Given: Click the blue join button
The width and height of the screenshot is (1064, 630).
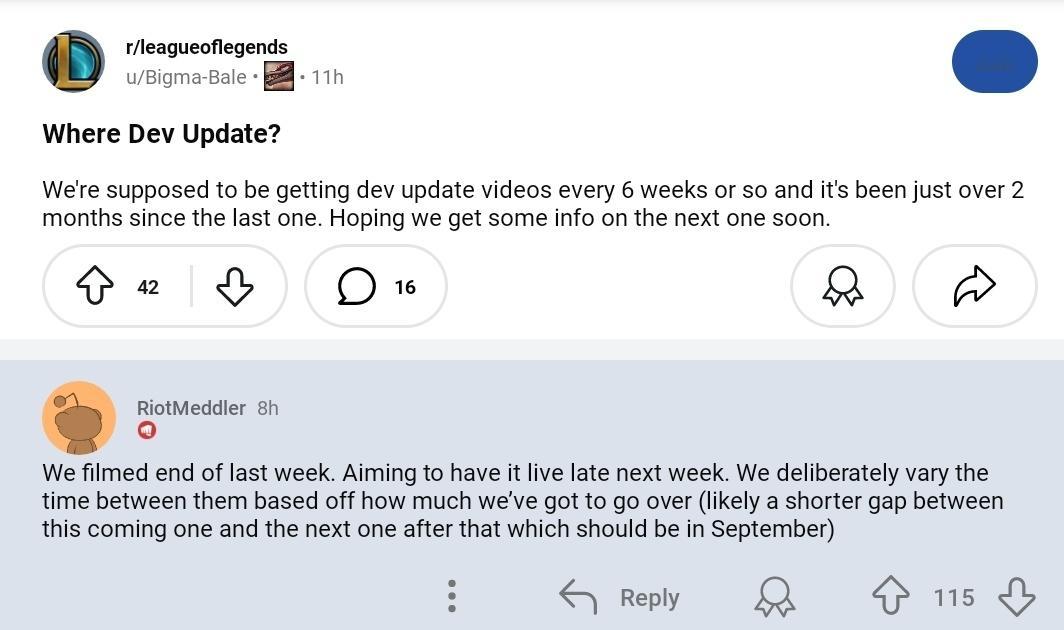Looking at the screenshot, I should pos(995,61).
